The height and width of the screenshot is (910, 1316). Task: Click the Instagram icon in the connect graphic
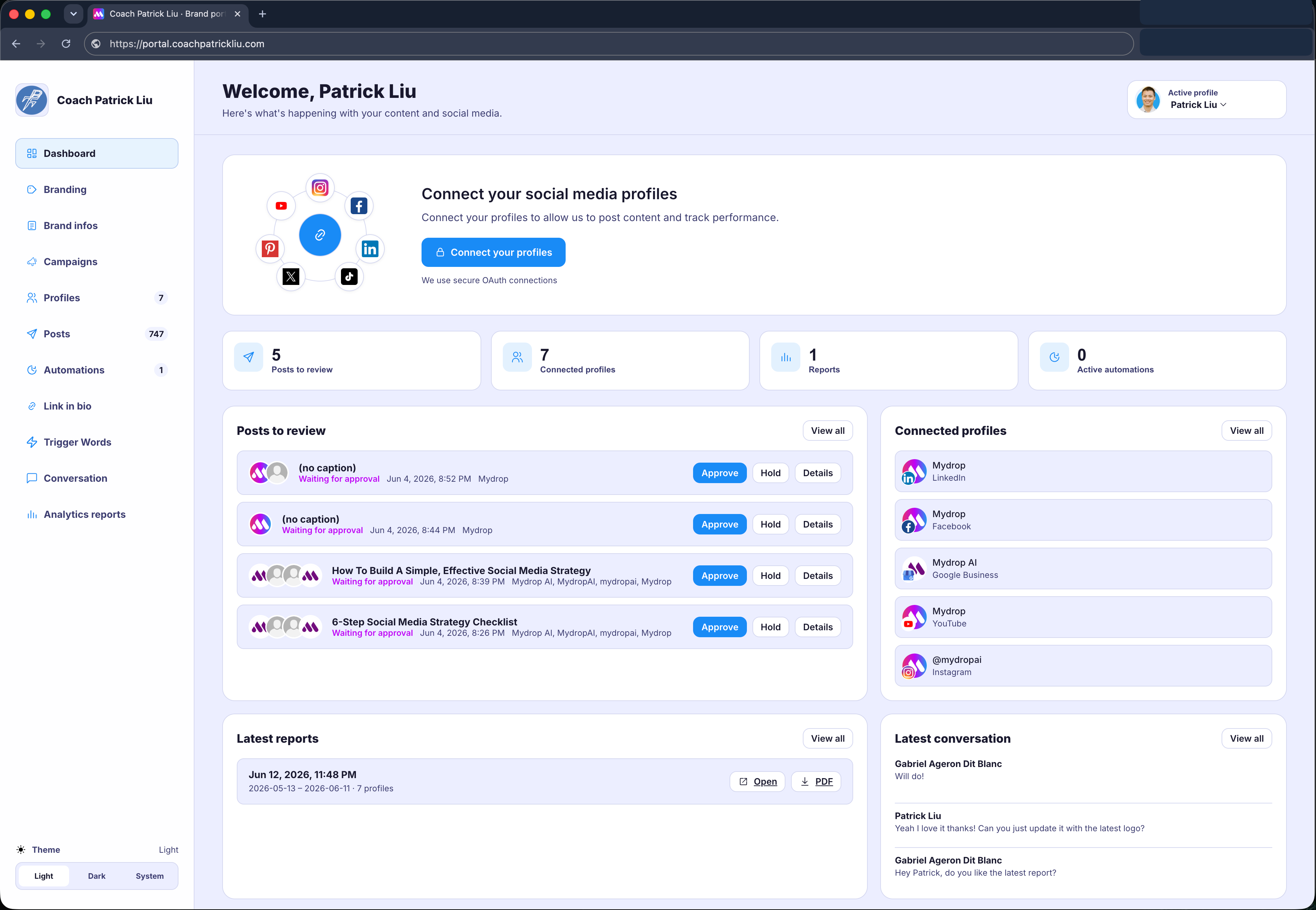320,187
